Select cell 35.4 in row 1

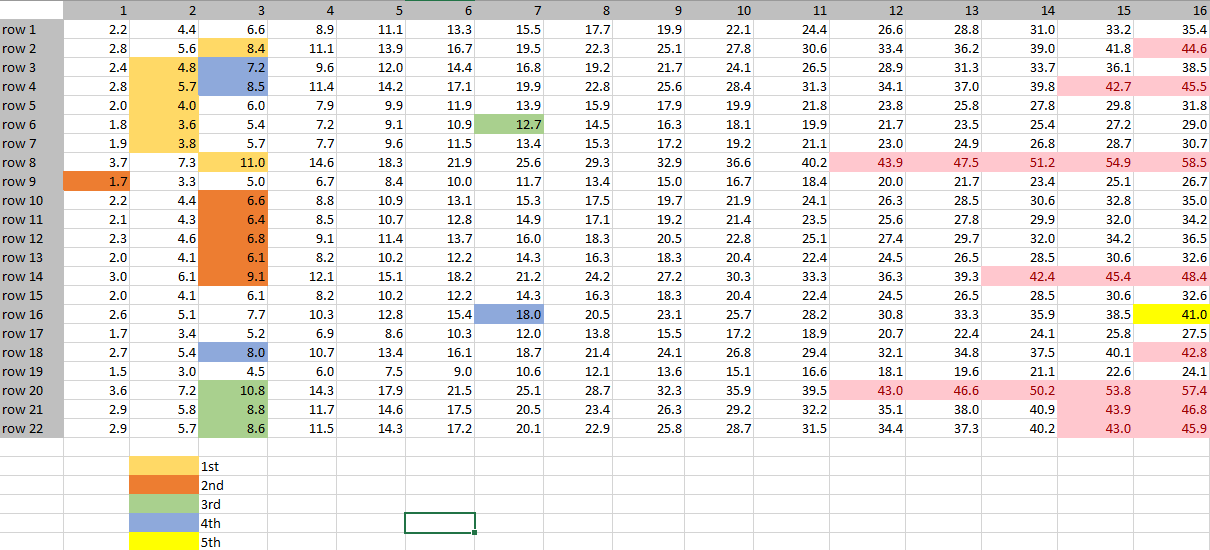pyautogui.click(x=1172, y=29)
